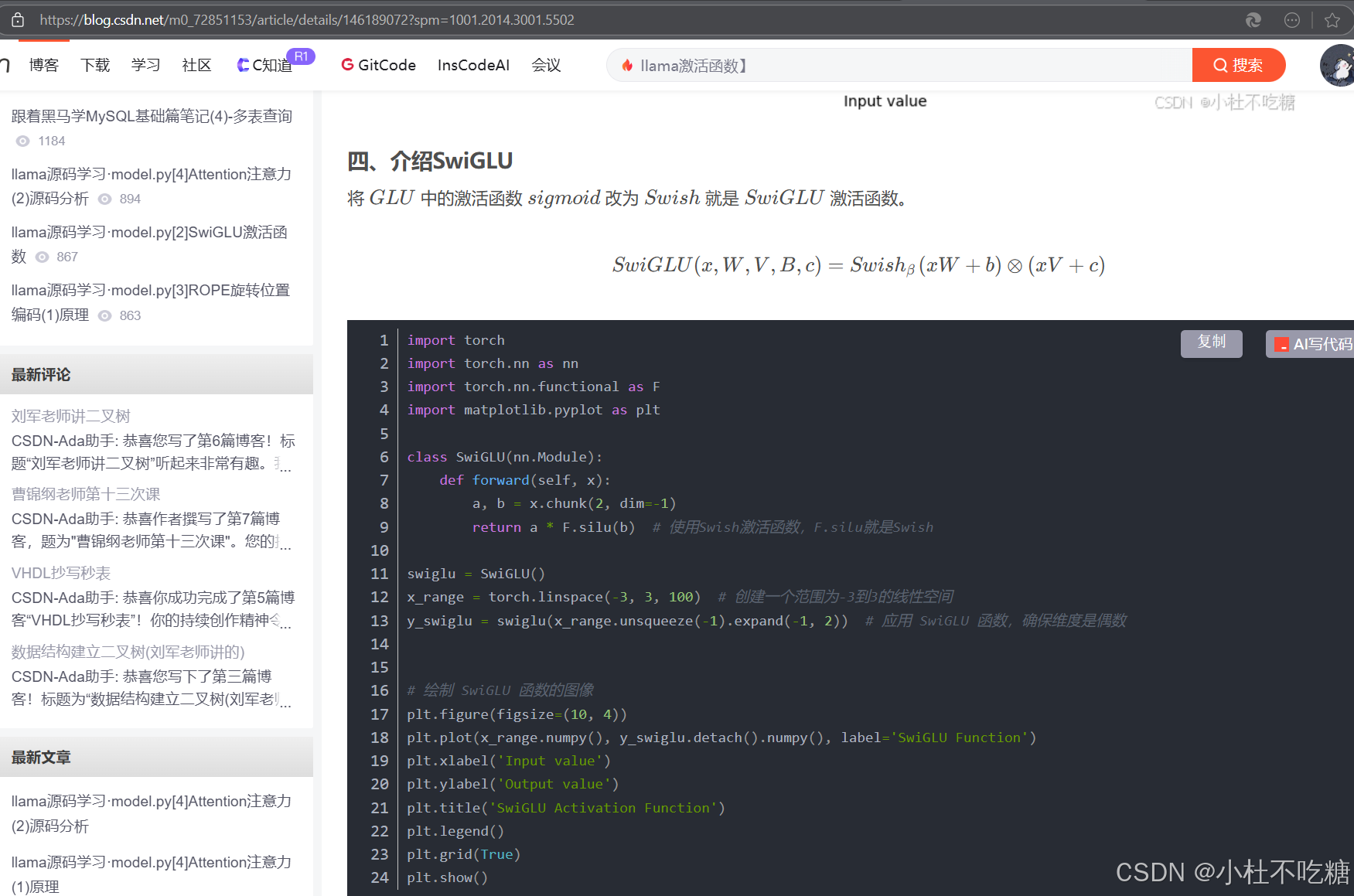Click the 最新文章 section header
This screenshot has height=896, width=1354.
pos(156,757)
